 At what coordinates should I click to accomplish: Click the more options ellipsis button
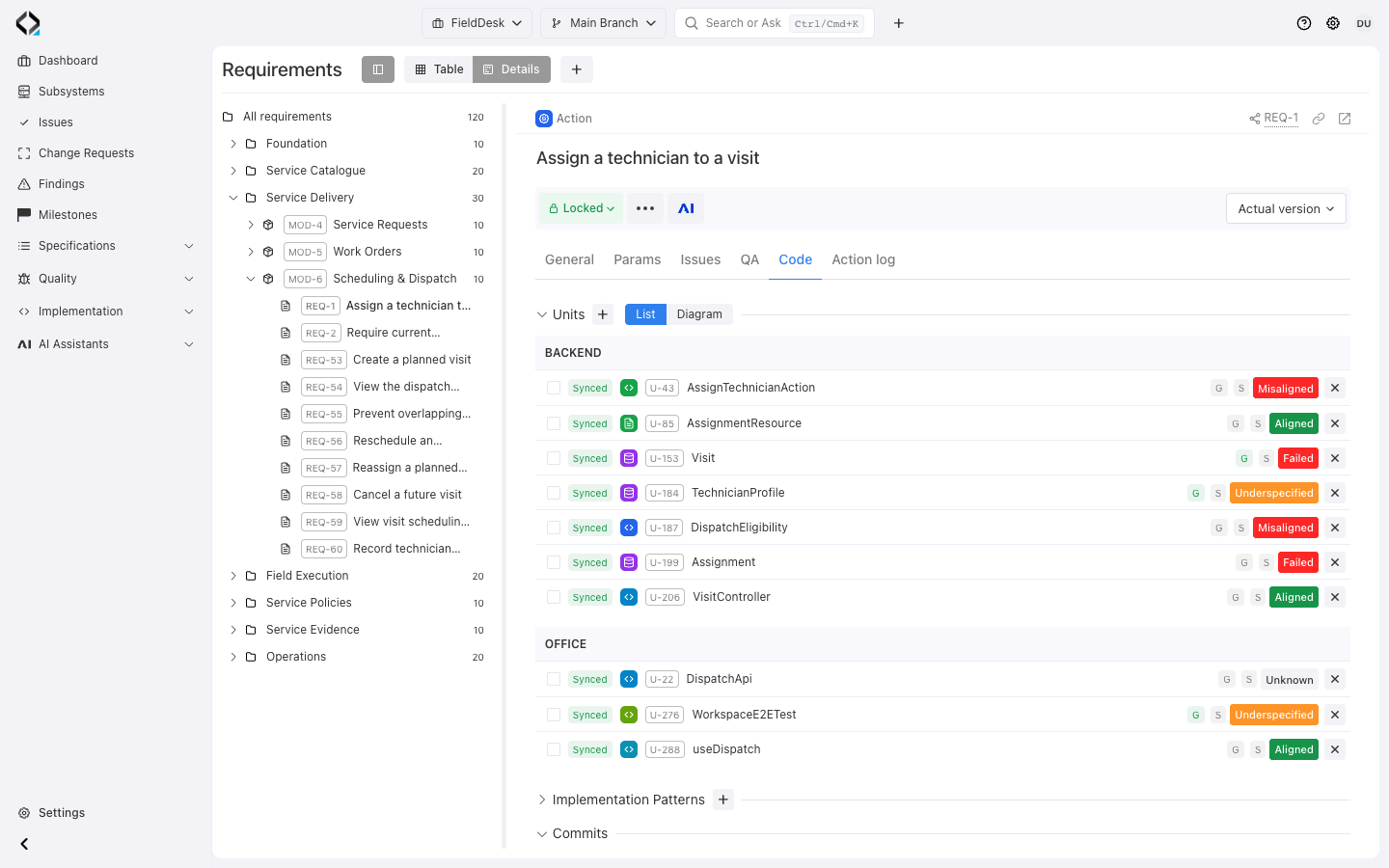pyautogui.click(x=645, y=208)
